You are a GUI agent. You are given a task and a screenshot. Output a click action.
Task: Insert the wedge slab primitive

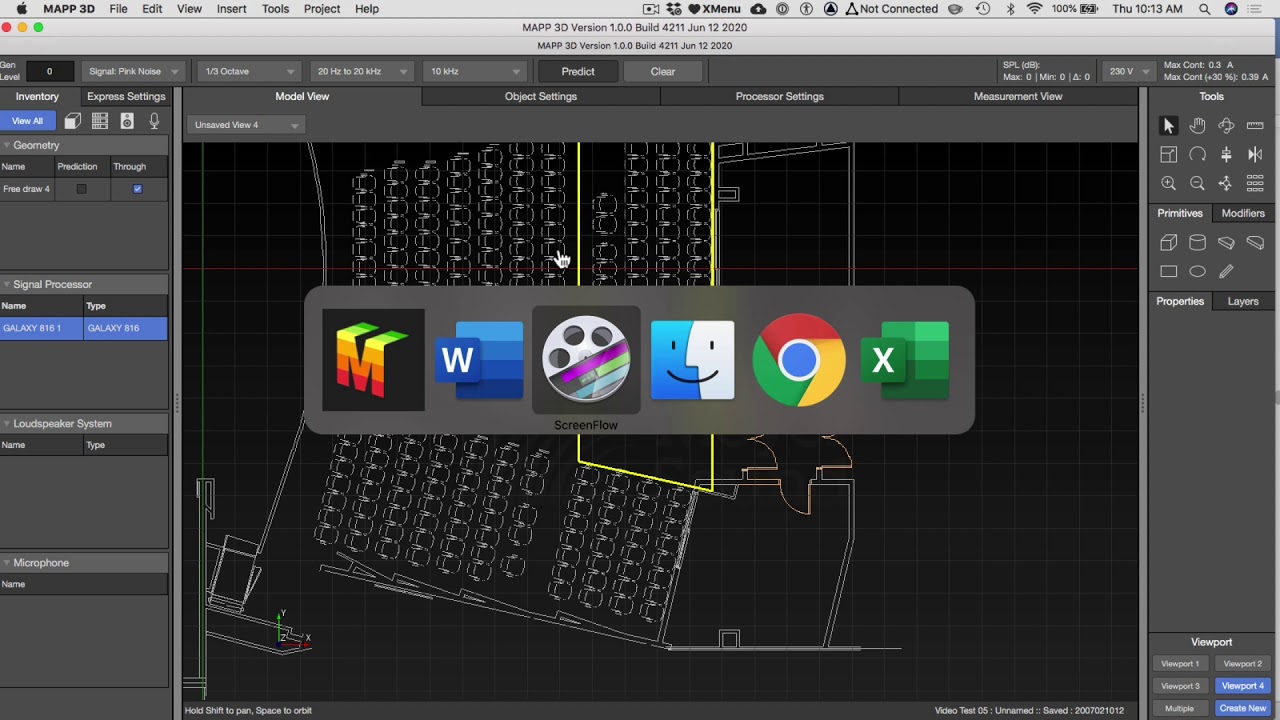tap(1226, 242)
